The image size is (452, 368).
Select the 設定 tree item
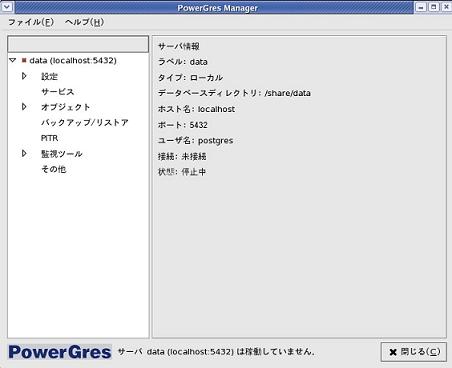pyautogui.click(x=49, y=76)
